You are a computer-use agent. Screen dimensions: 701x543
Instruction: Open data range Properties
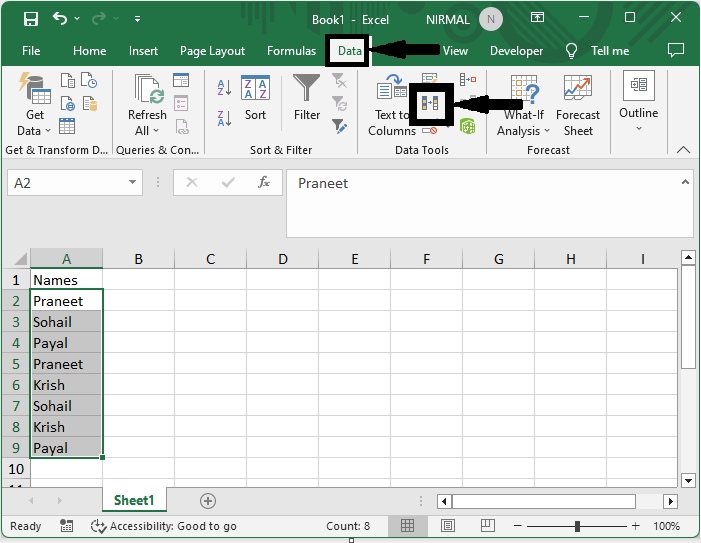click(x=181, y=103)
